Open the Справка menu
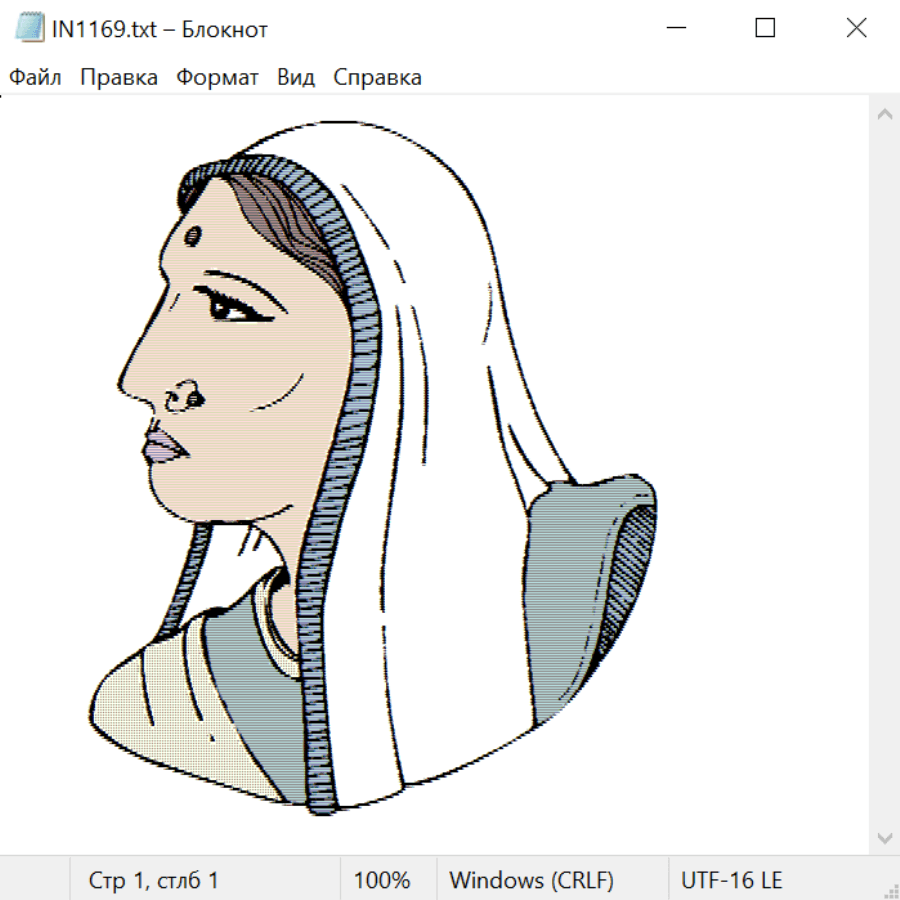The image size is (900, 900). pyautogui.click(x=377, y=78)
